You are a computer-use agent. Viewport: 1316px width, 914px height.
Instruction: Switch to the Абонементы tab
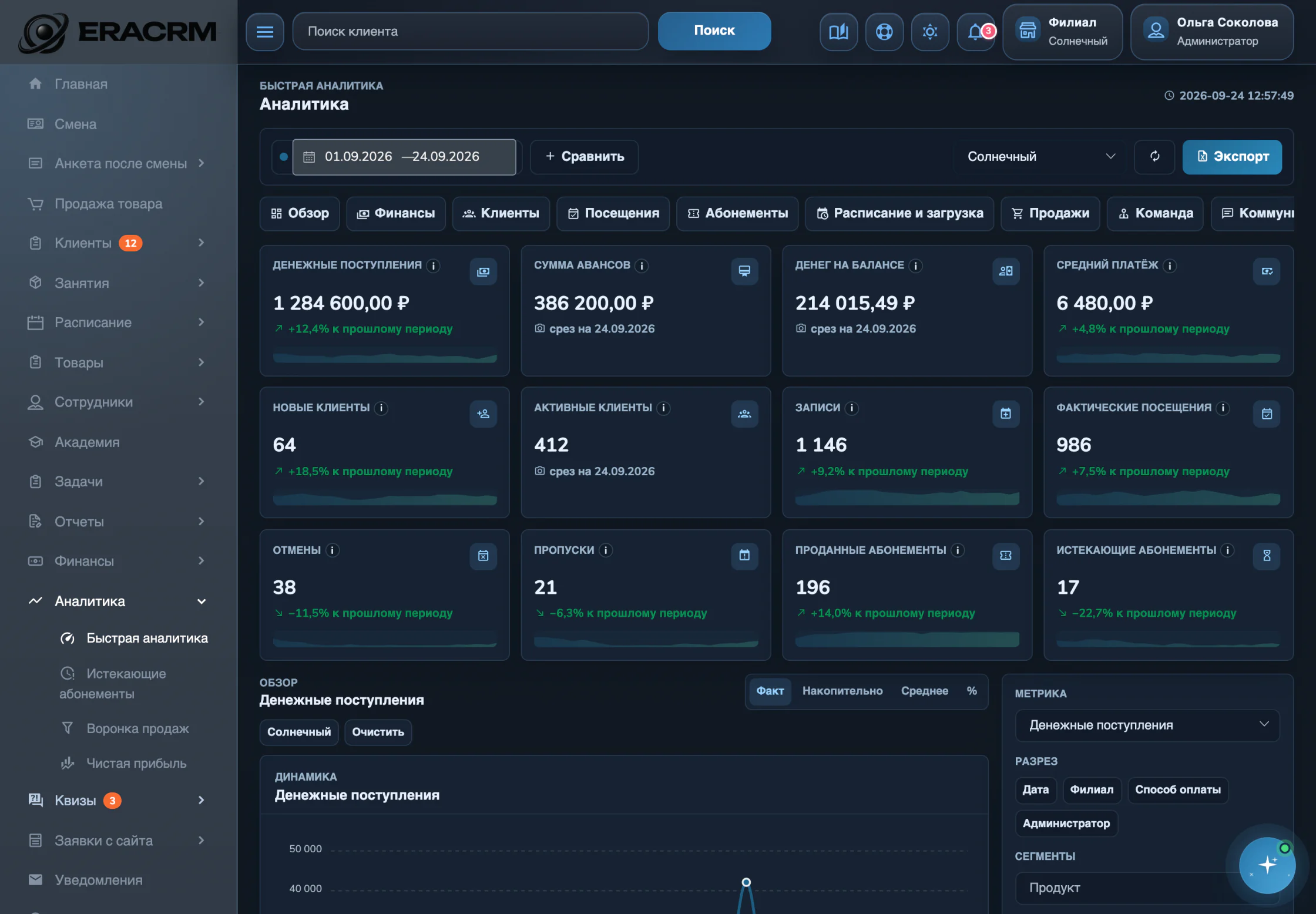pos(737,214)
